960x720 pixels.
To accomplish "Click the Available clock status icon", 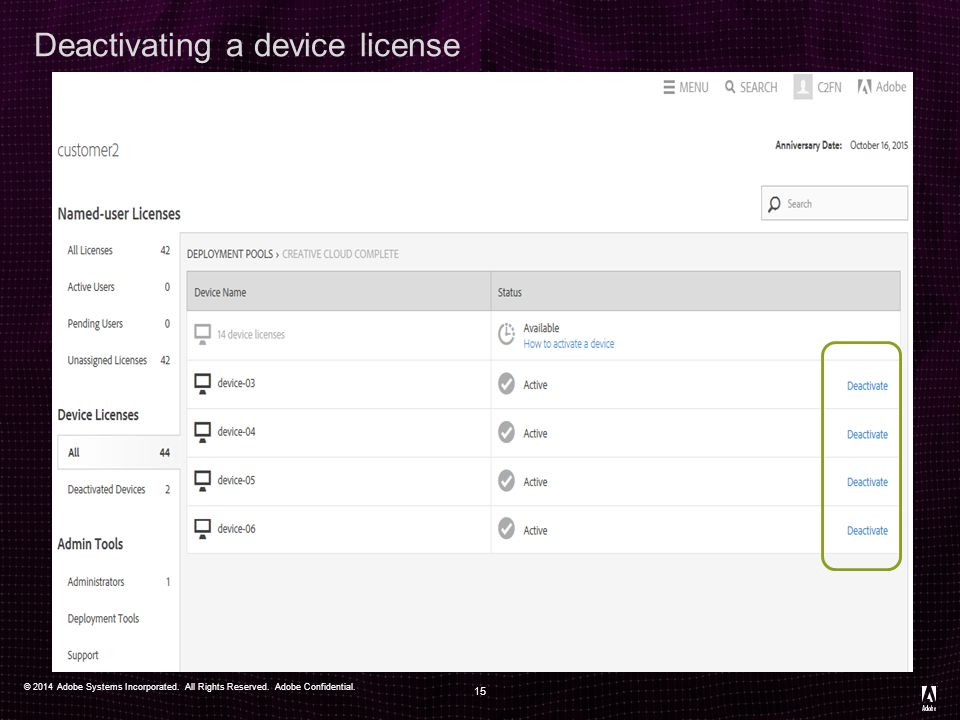I will tap(506, 334).
